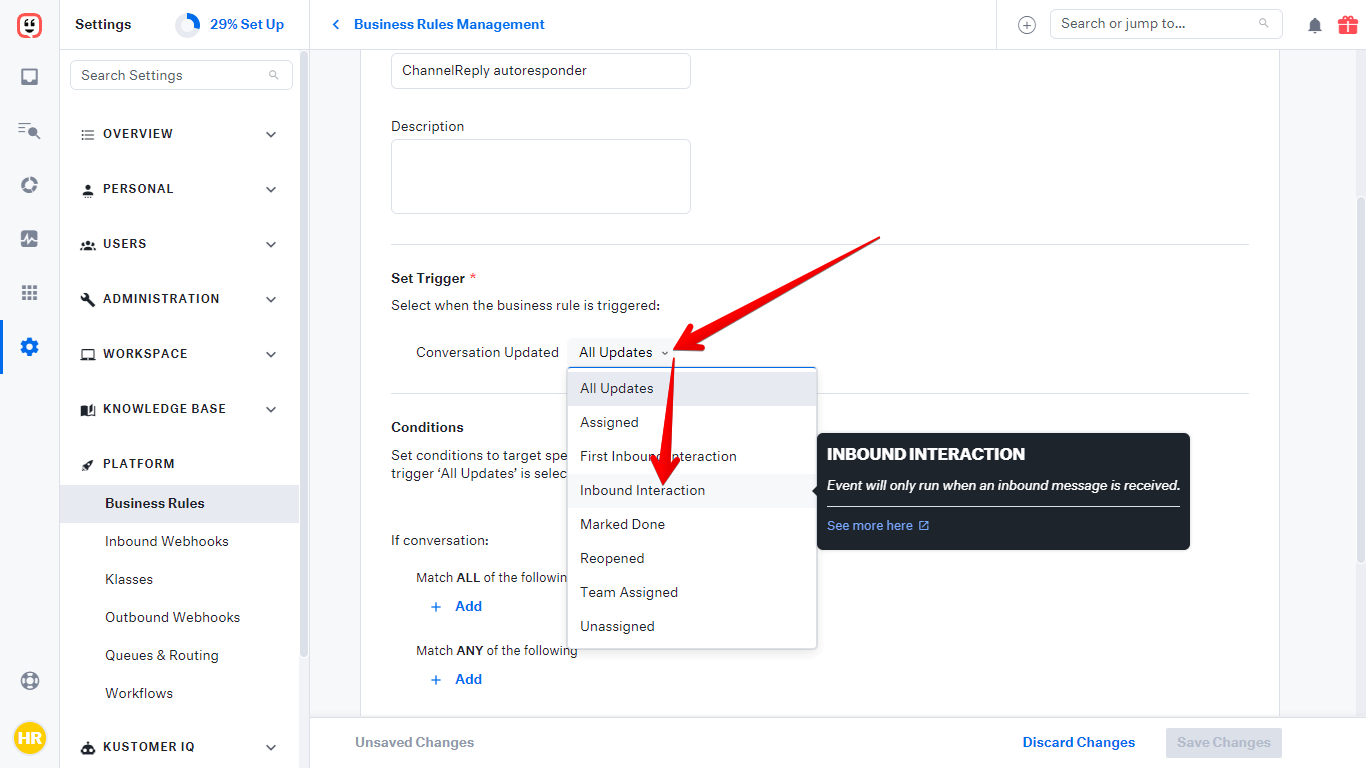This screenshot has height=768, width=1366.
Task: Open the red gift icon
Action: tap(1348, 24)
